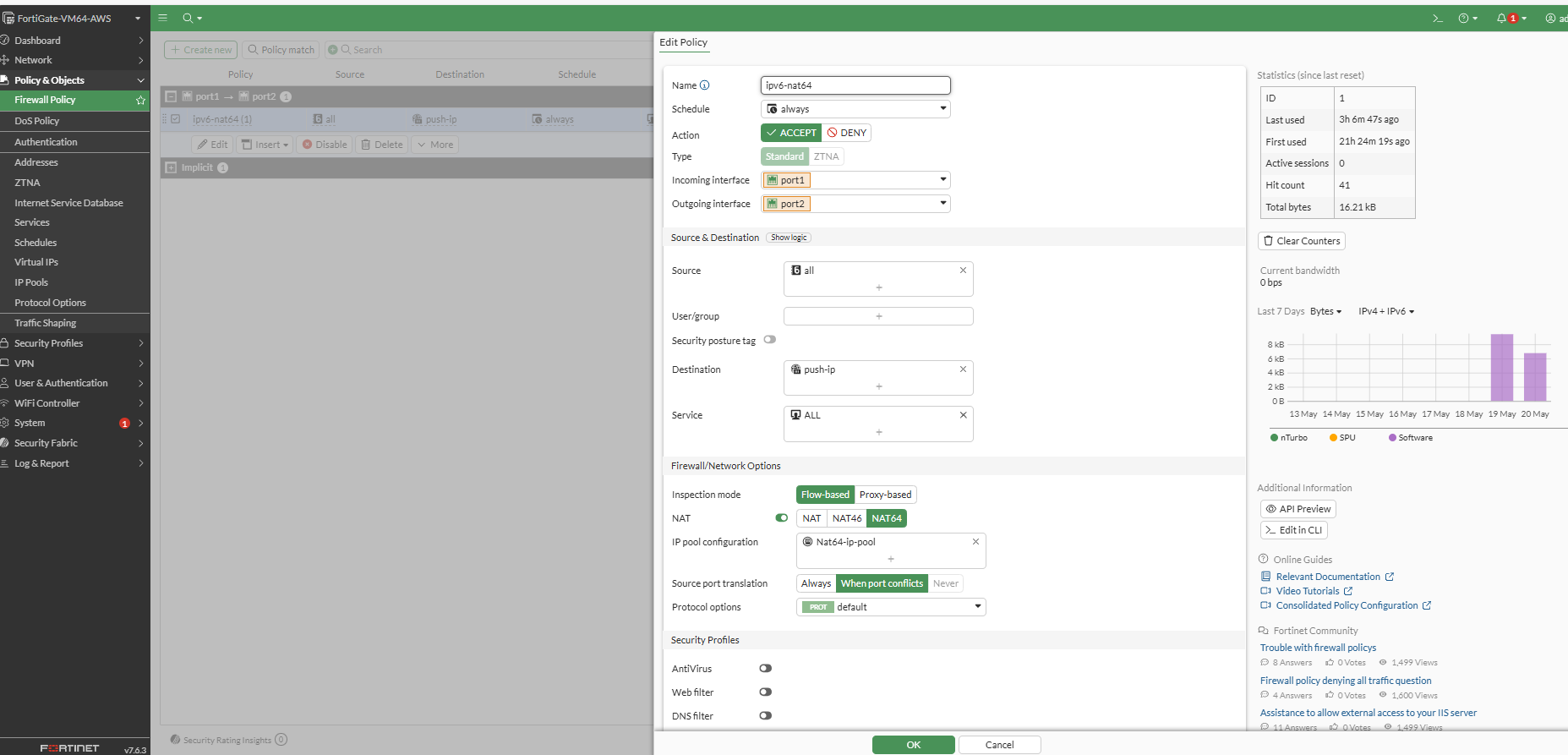
Task: Add an IP pool with the plus icon
Action: (891, 559)
